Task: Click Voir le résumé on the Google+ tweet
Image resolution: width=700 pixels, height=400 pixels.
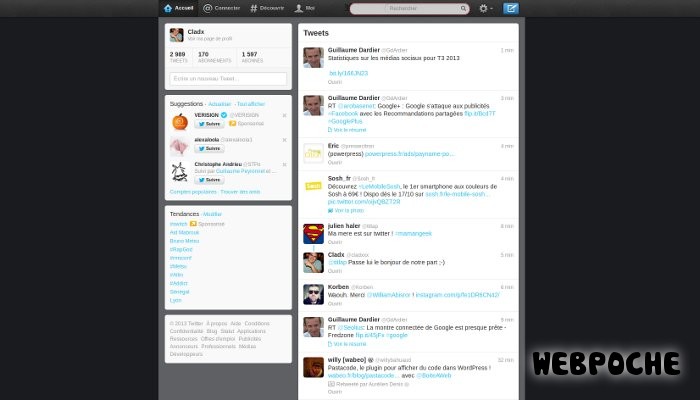Action: (347, 130)
